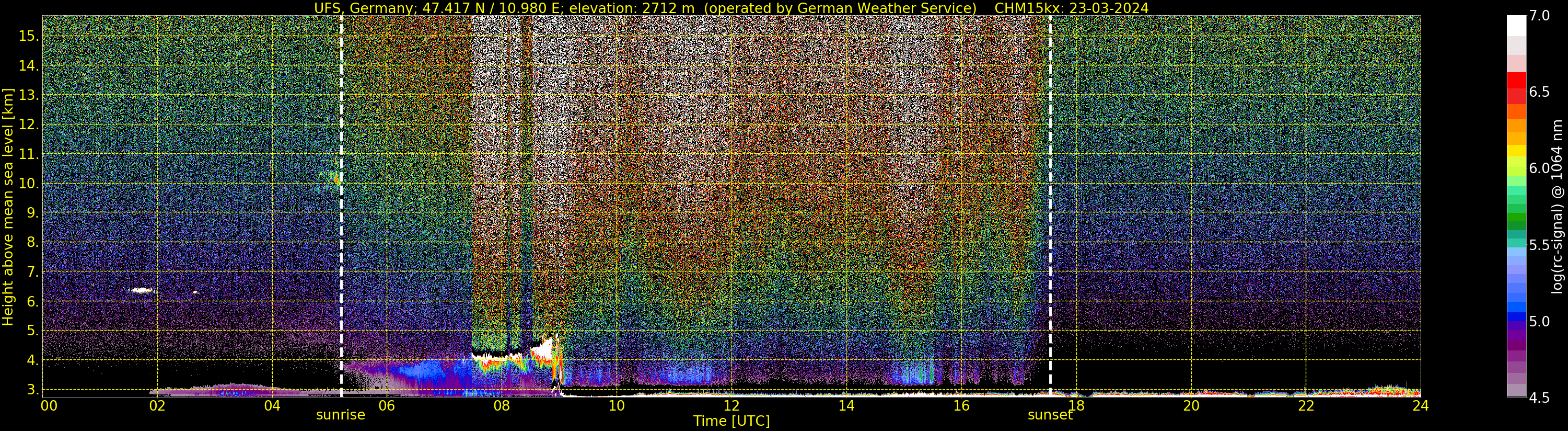Click height axis tick label '3.'
This screenshot has height=431, width=1568.
pos(32,389)
